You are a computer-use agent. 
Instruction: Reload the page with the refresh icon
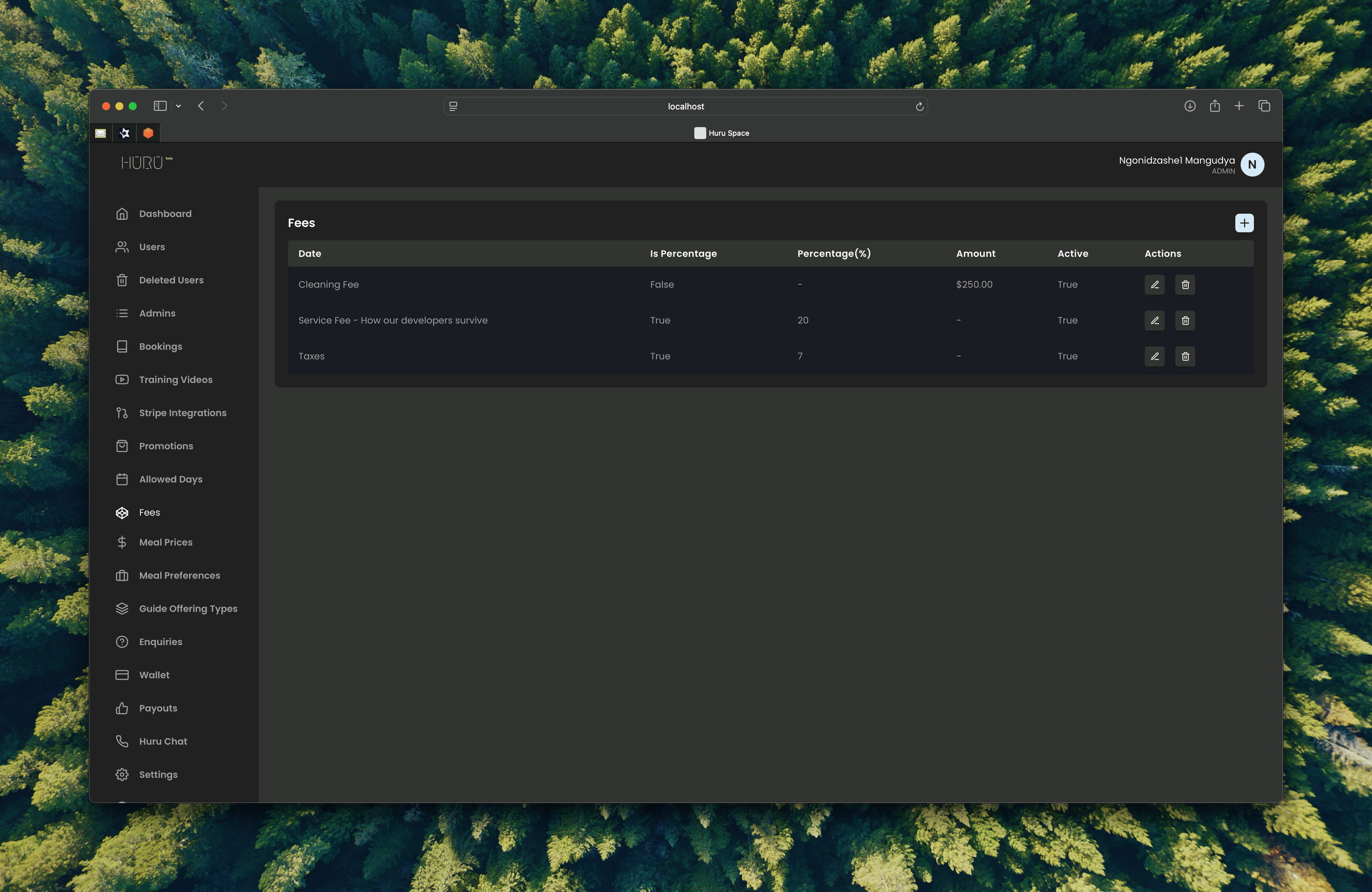920,106
